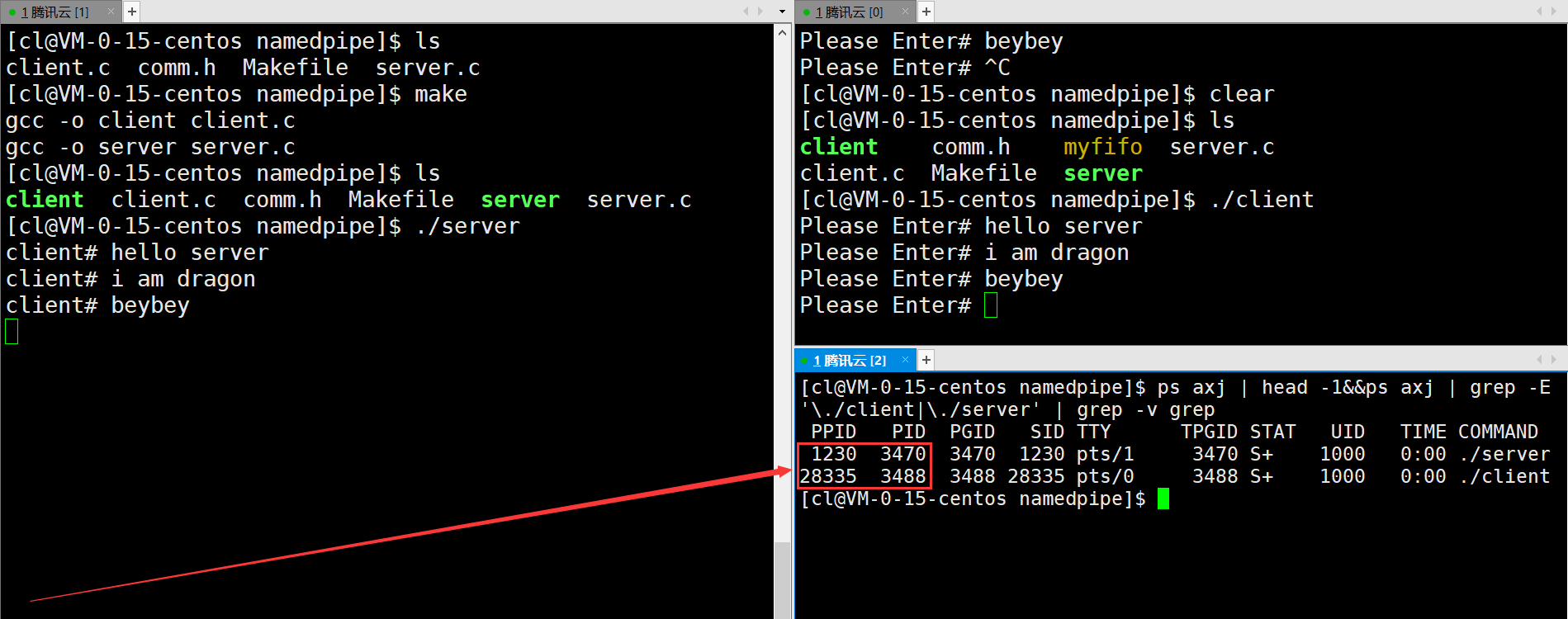This screenshot has width=1568, height=619.
Task: Click 'comm.h' in top-right terminal listing
Action: (x=971, y=147)
